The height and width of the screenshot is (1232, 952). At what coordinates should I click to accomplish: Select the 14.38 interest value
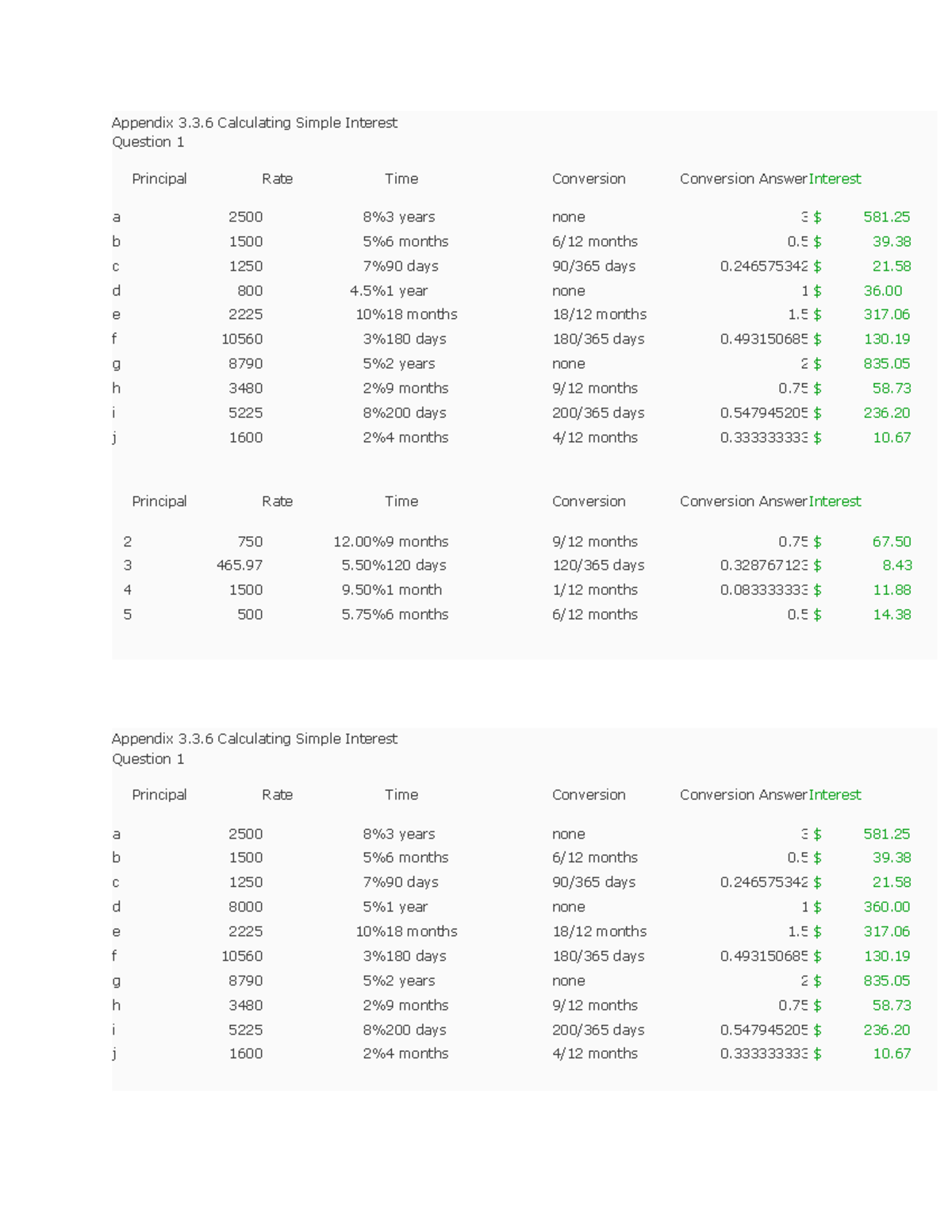(891, 615)
